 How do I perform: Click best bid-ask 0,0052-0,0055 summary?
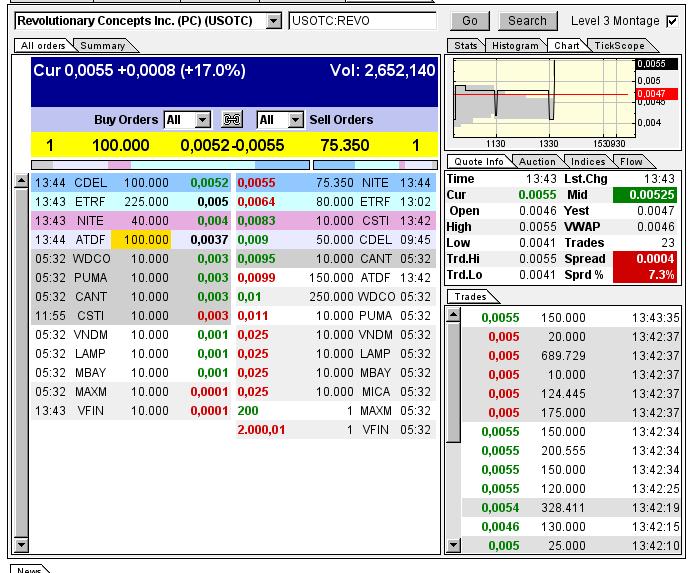[x=232, y=145]
